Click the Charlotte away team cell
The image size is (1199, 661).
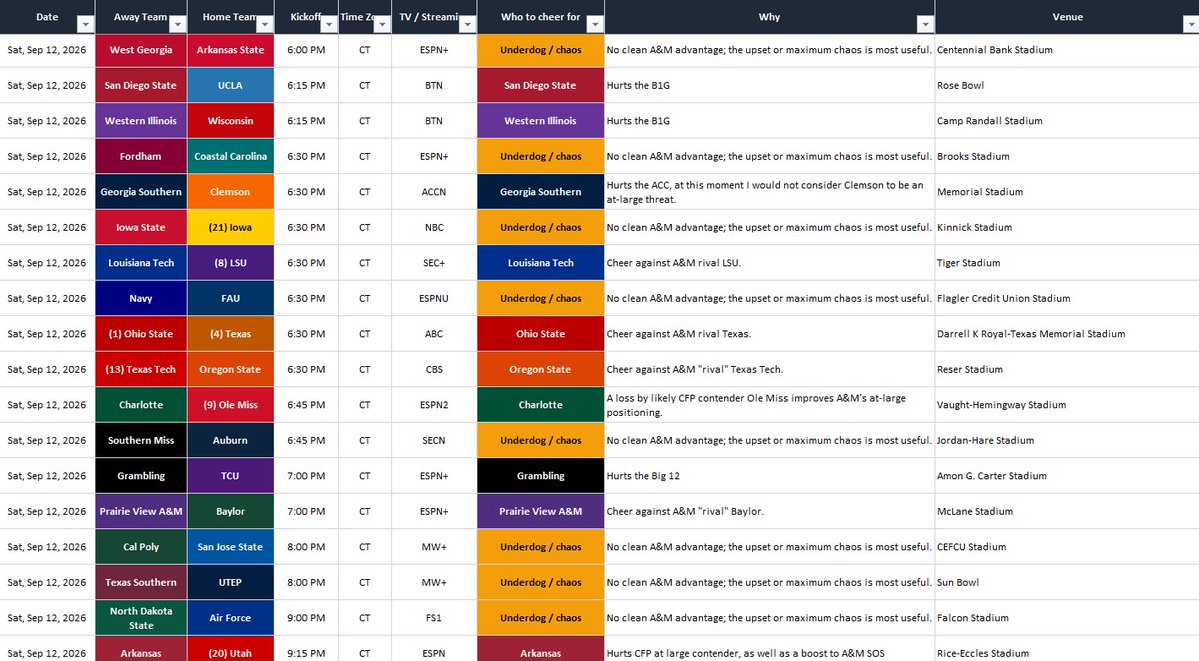[x=141, y=405]
